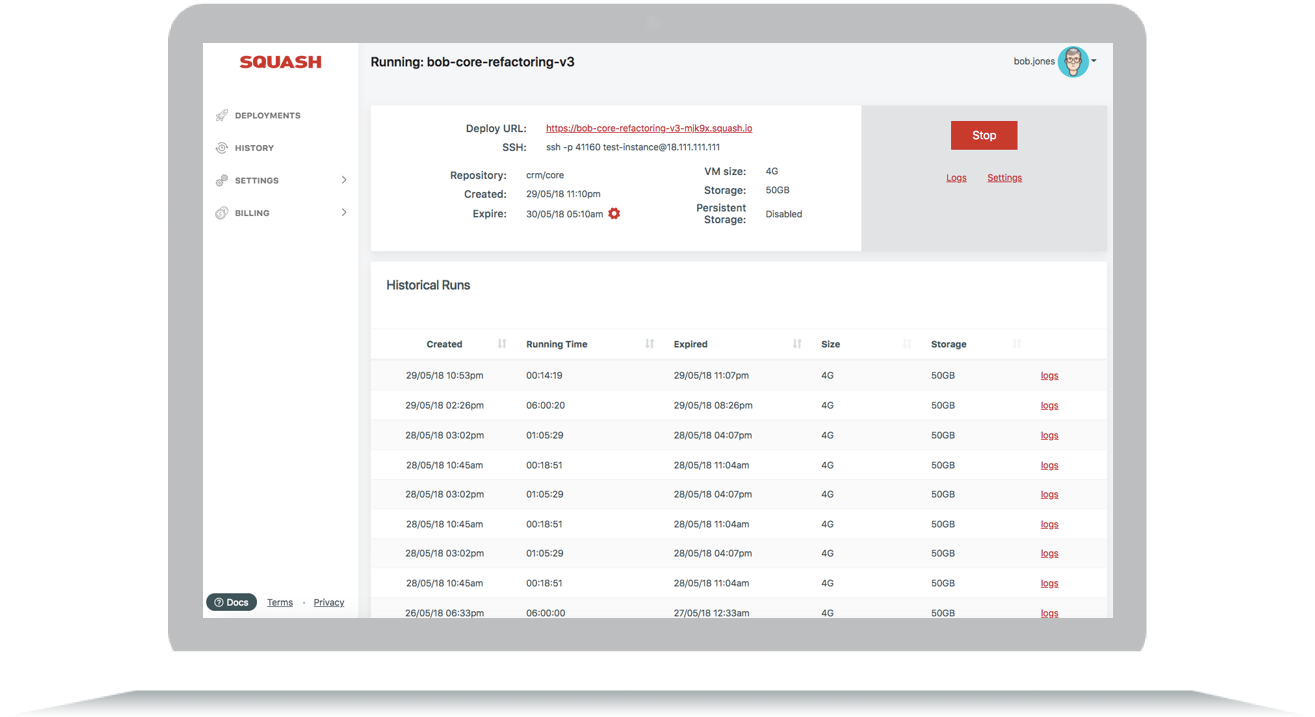This screenshot has height=717, width=1315.
Task: Select the History menu item
Action: 254,148
